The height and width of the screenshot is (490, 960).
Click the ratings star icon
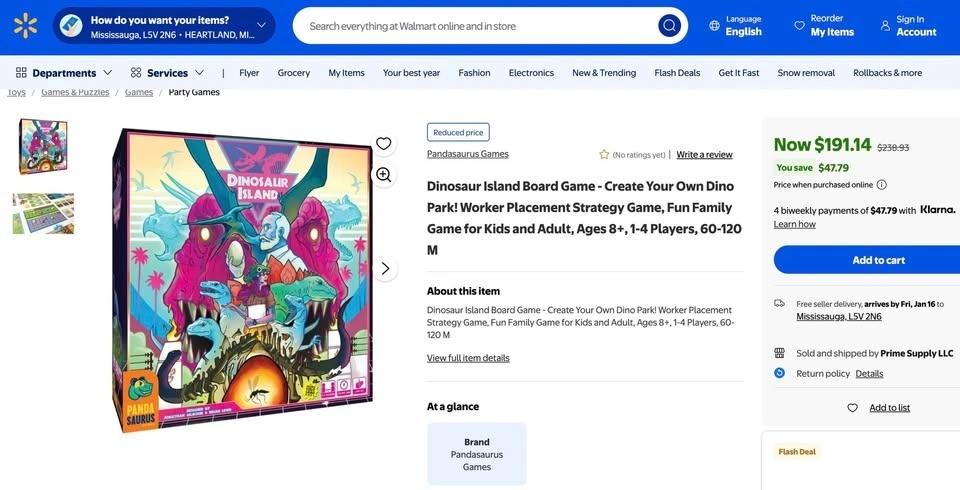click(604, 155)
